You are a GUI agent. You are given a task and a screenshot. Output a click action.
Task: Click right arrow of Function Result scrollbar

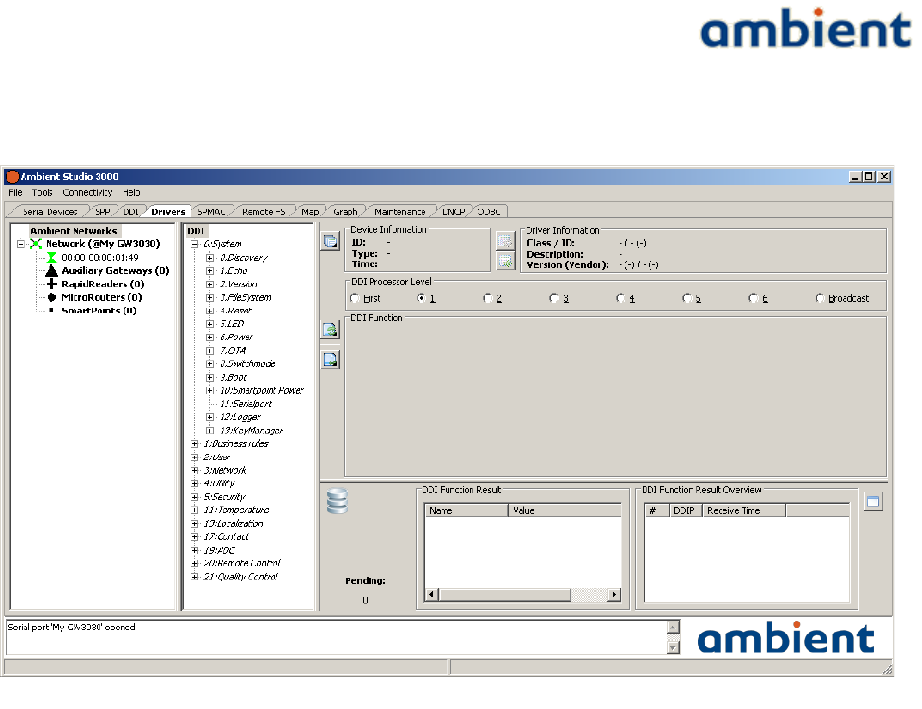pyautogui.click(x=614, y=594)
